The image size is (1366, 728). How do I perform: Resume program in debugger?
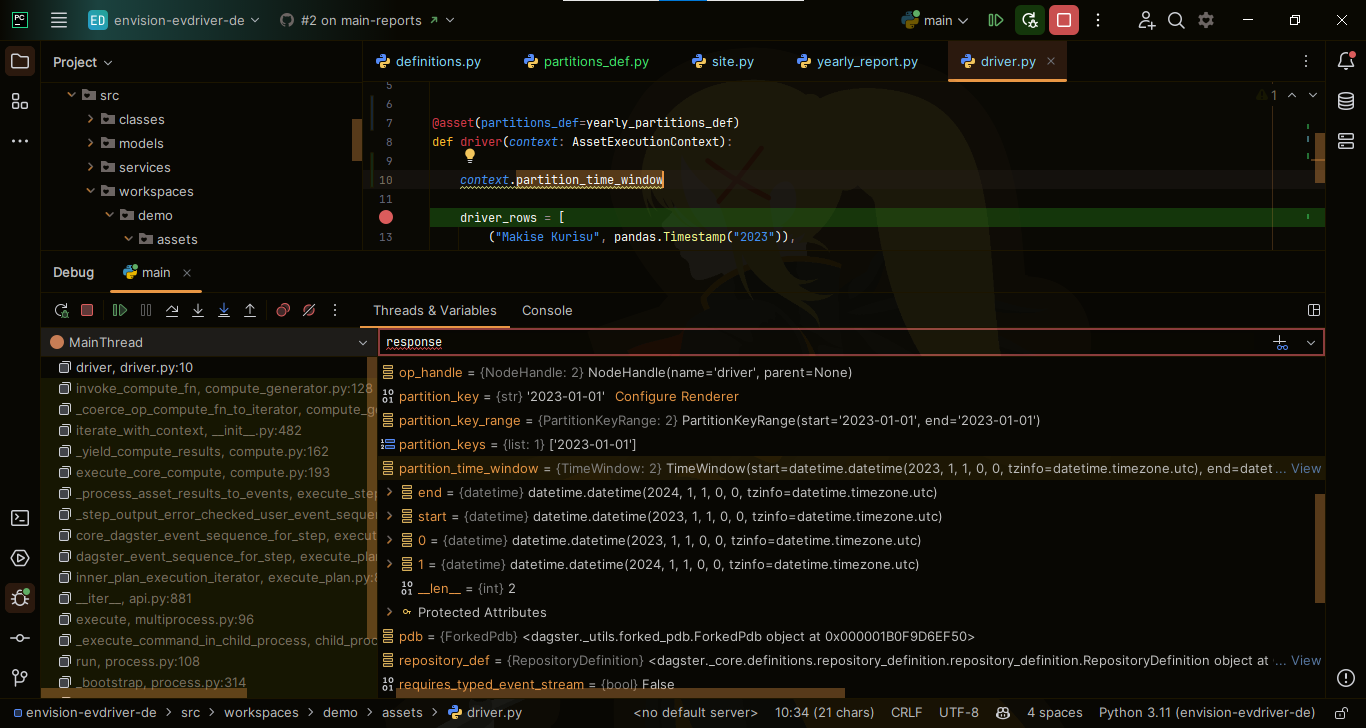pos(120,310)
